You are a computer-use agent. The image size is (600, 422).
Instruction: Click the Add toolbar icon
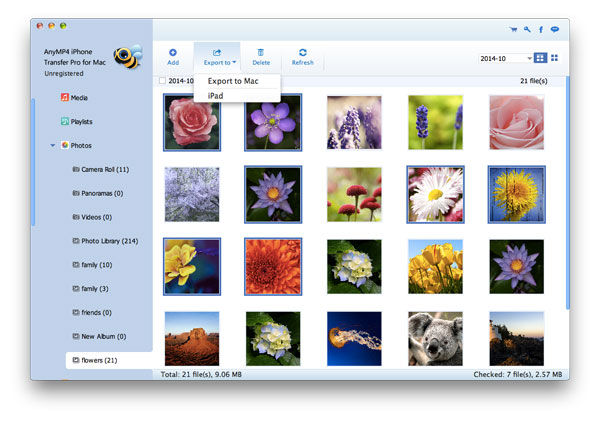173,55
